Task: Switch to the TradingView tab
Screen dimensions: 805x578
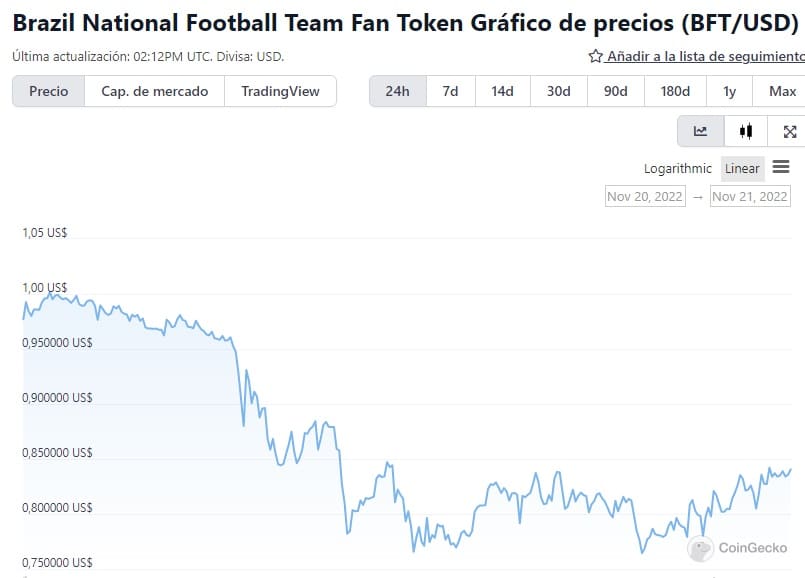Action: tap(281, 91)
